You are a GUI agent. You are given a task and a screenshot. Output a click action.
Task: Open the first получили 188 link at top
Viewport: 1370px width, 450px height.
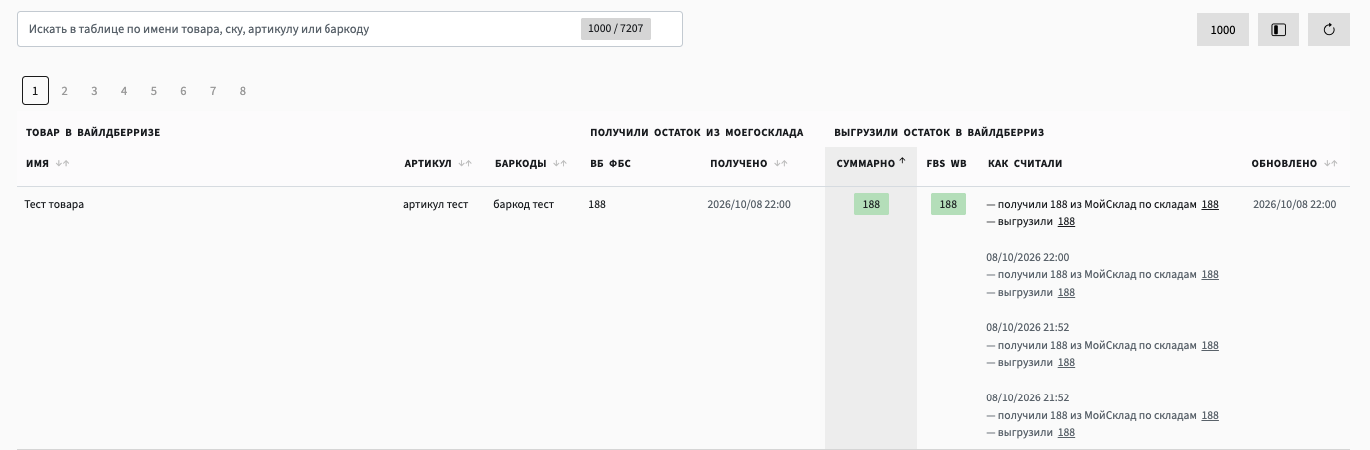1210,204
